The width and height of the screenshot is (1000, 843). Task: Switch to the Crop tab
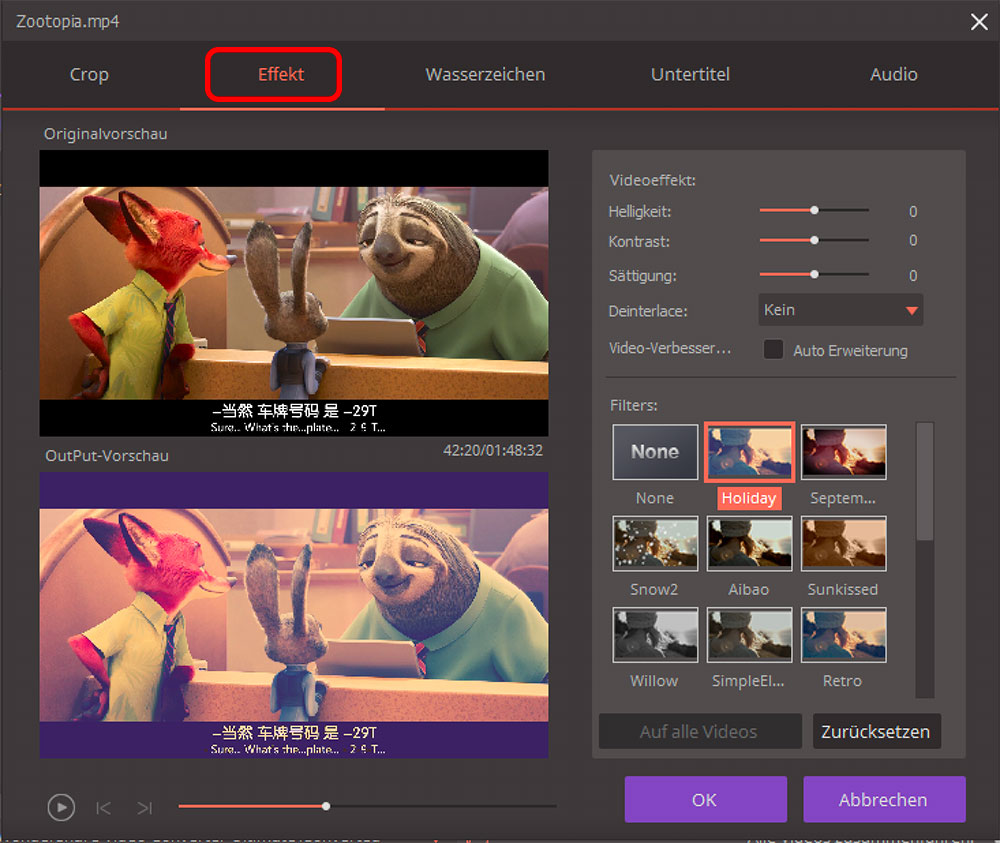[x=89, y=75]
